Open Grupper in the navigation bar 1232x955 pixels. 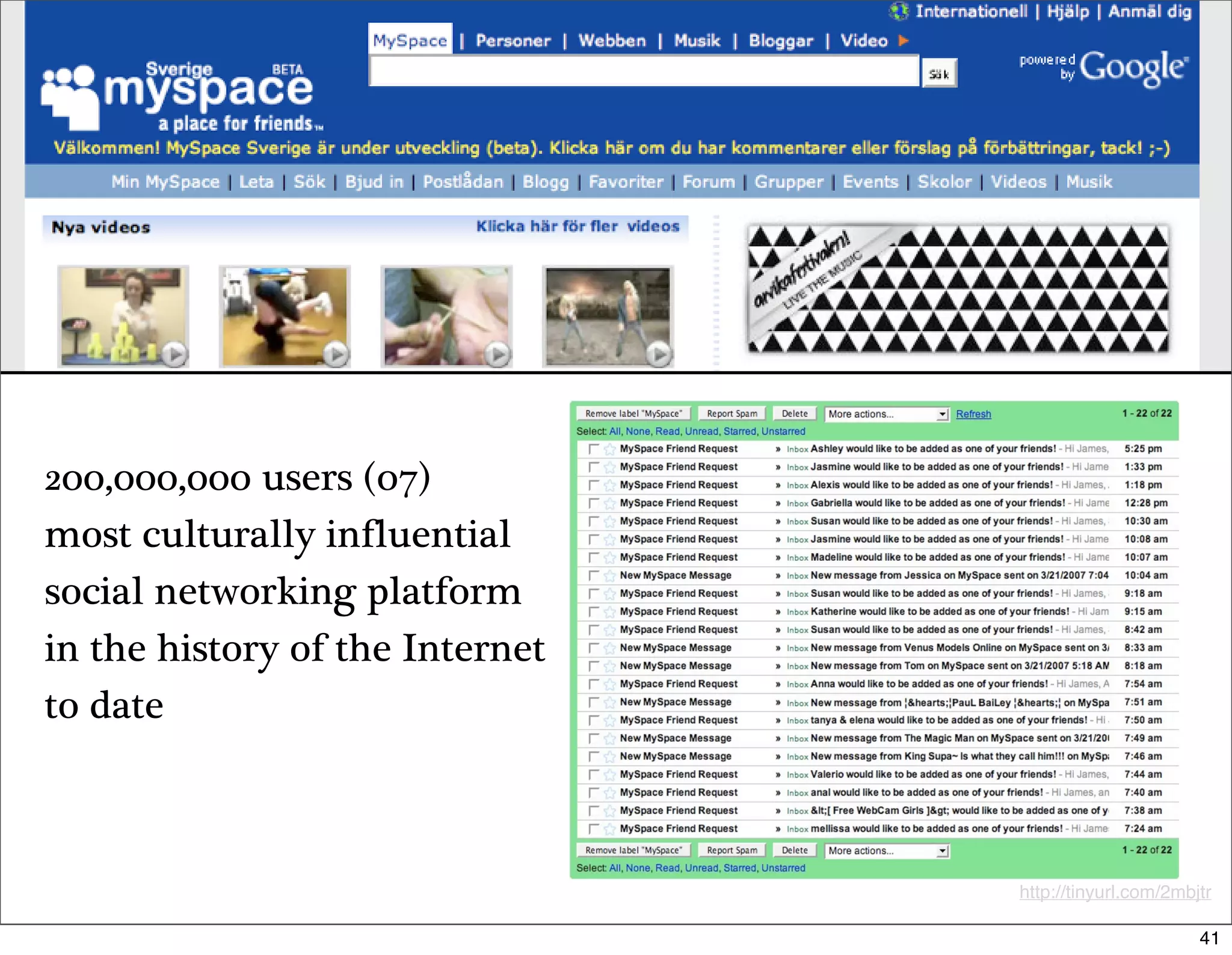789,182
